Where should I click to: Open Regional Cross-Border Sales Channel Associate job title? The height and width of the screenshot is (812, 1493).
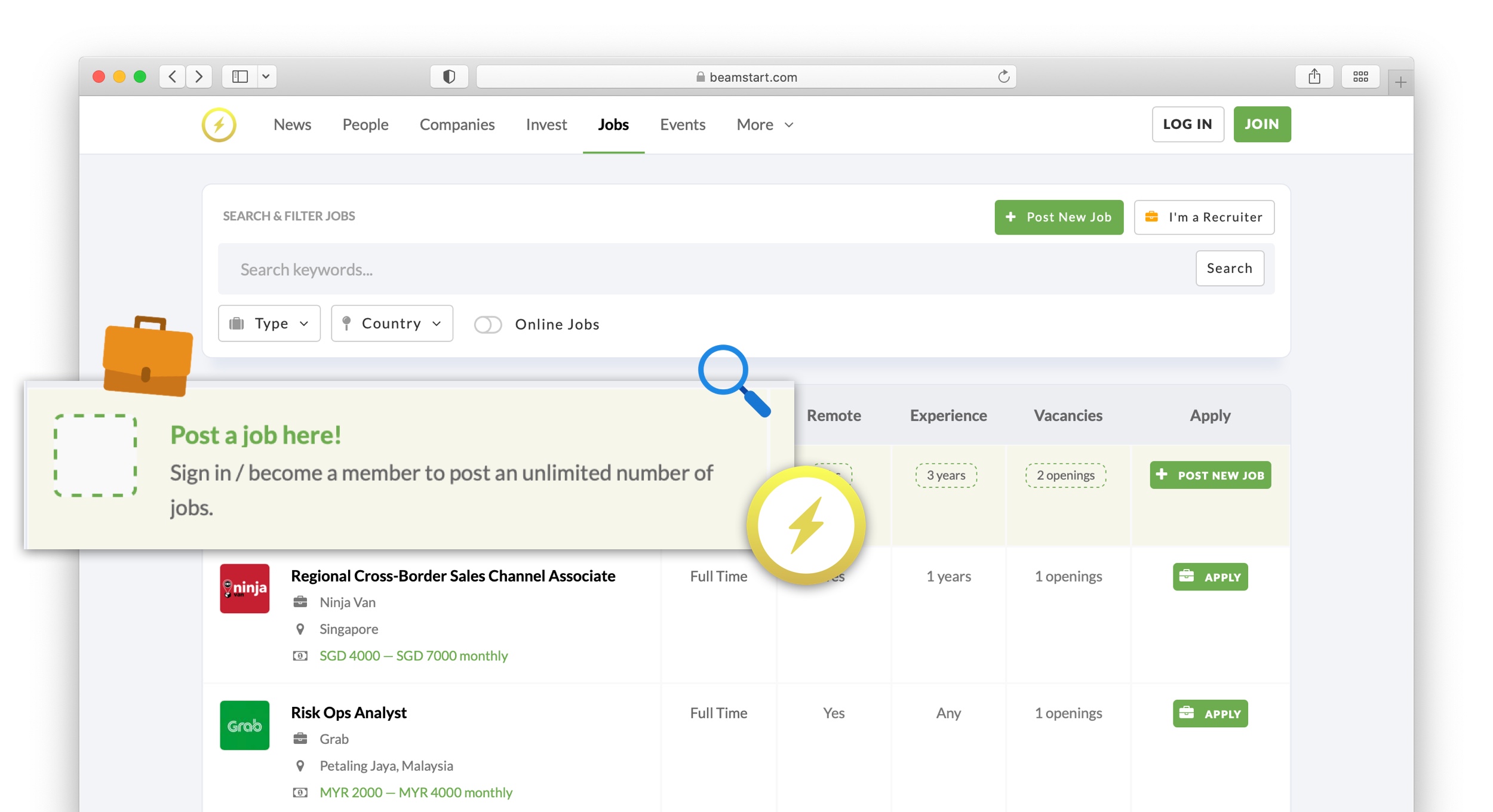(453, 576)
